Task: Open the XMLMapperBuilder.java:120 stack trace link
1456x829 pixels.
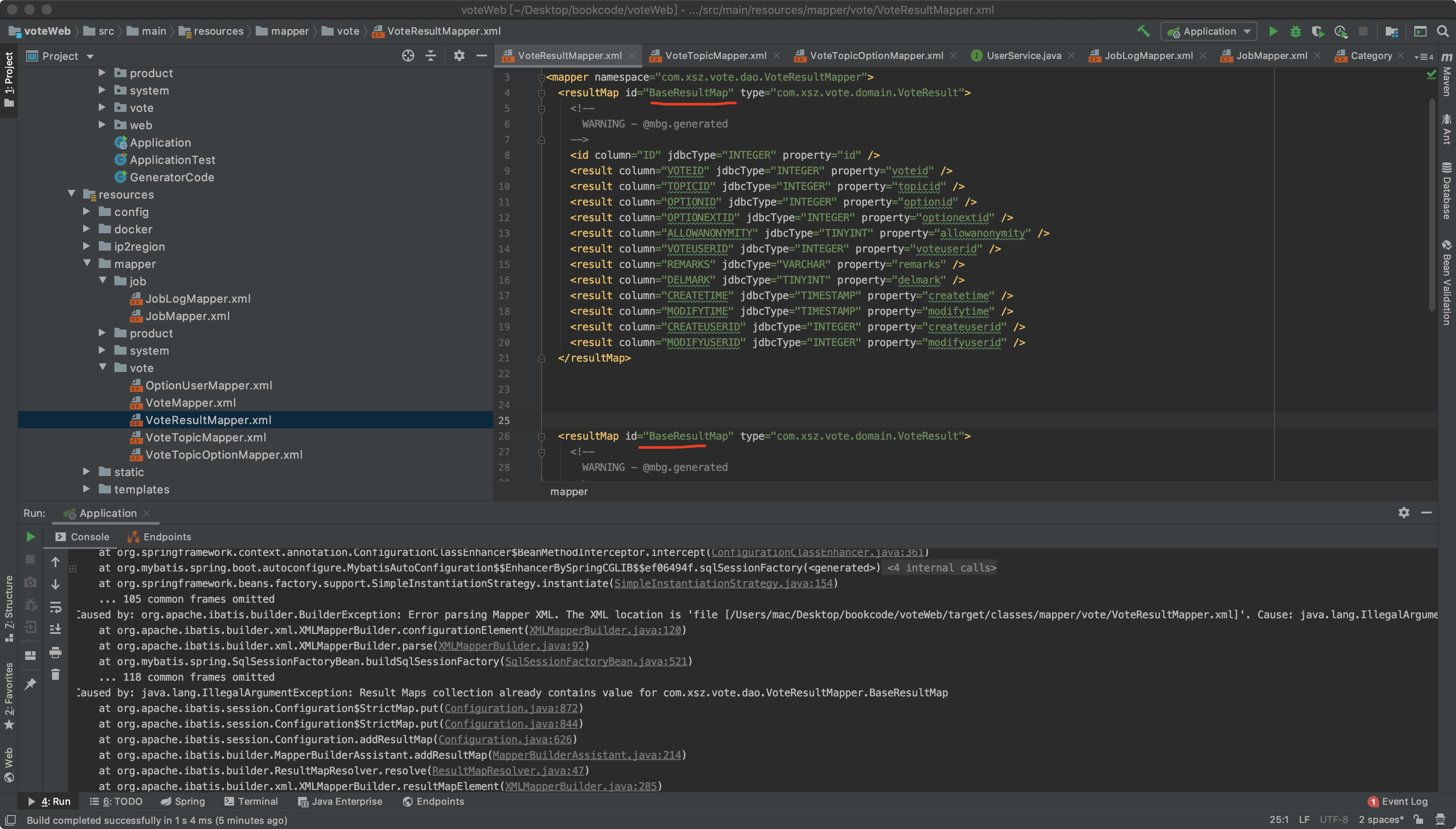Action: (605, 630)
